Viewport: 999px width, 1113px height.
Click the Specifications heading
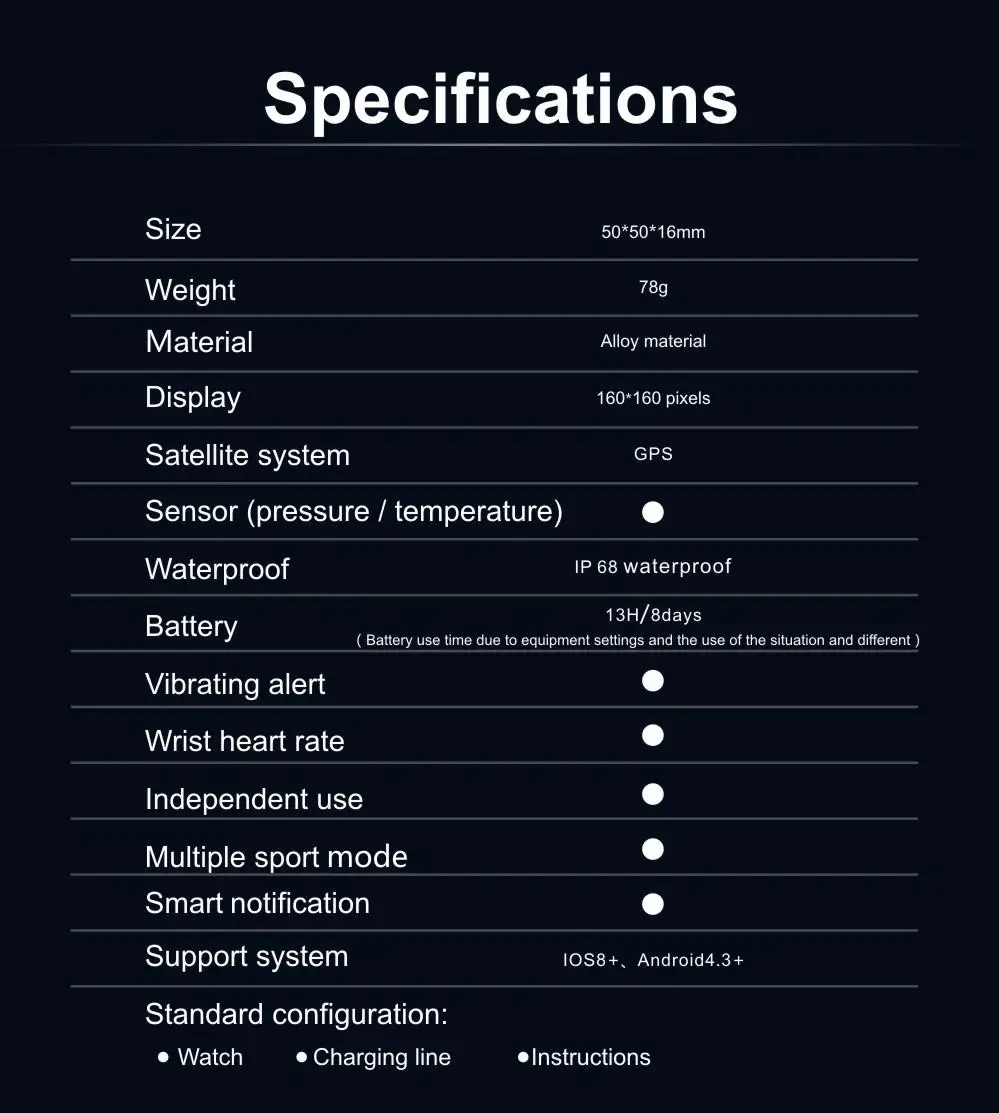[x=500, y=98]
